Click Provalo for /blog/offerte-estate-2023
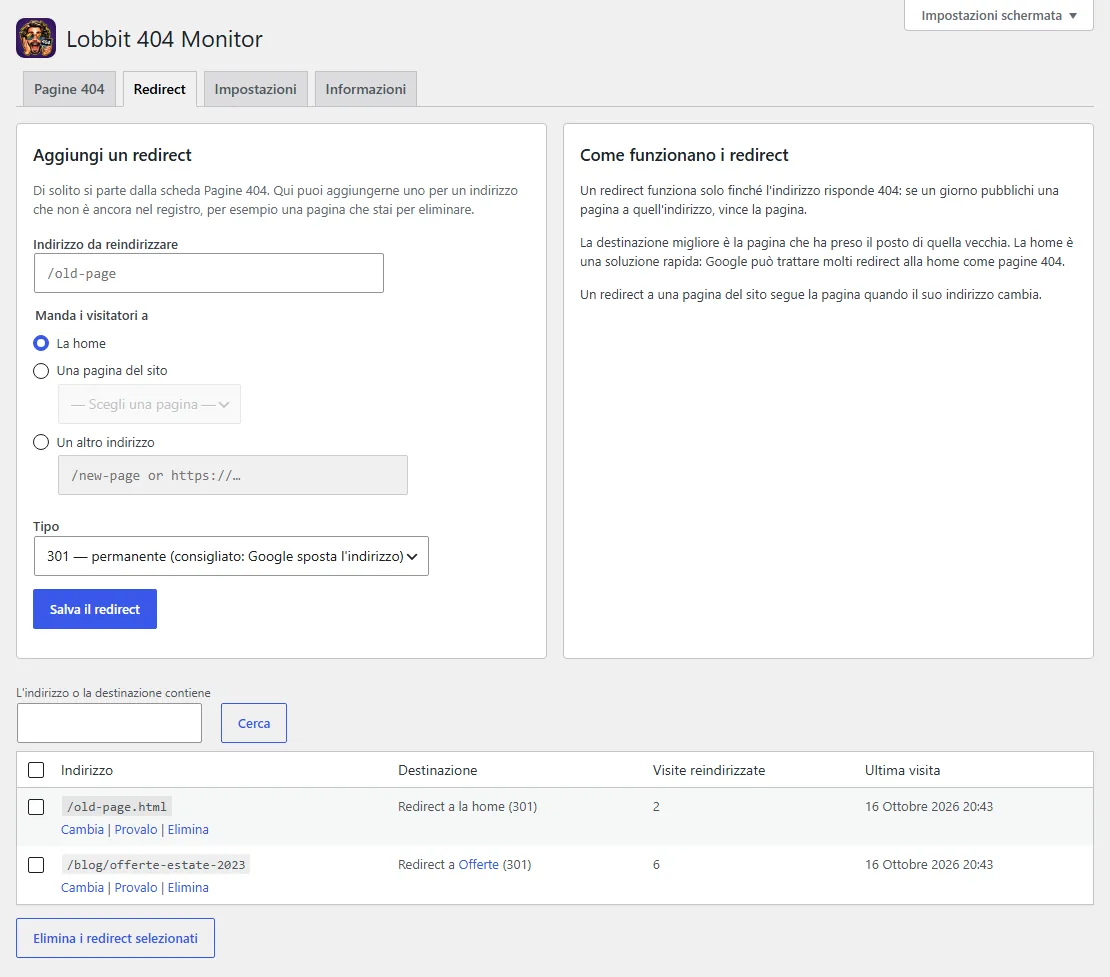This screenshot has width=1110, height=977. coord(136,888)
